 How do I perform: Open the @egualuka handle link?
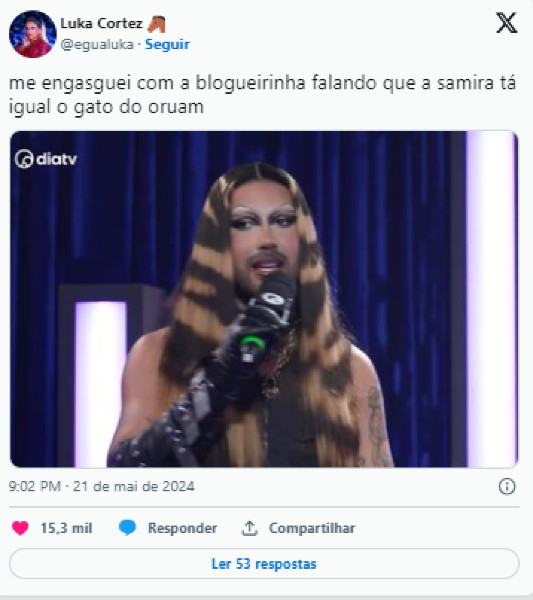click(97, 44)
